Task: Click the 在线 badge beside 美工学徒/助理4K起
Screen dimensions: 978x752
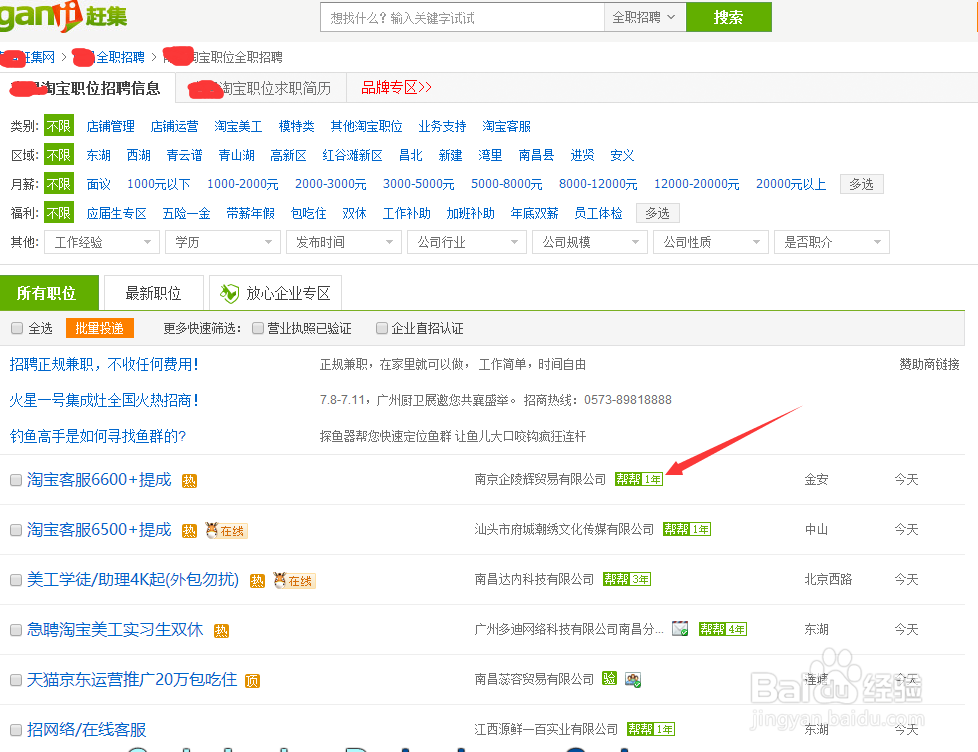Action: coord(294,581)
